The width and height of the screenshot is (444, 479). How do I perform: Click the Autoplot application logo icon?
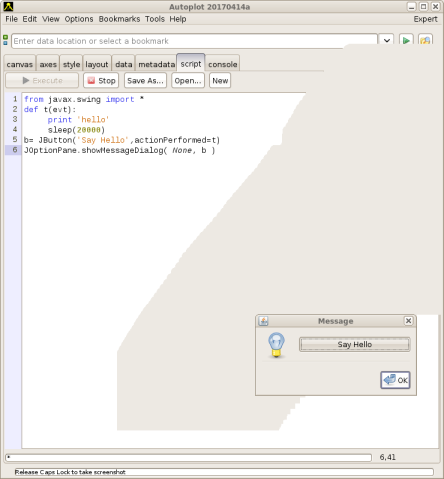(8, 6)
